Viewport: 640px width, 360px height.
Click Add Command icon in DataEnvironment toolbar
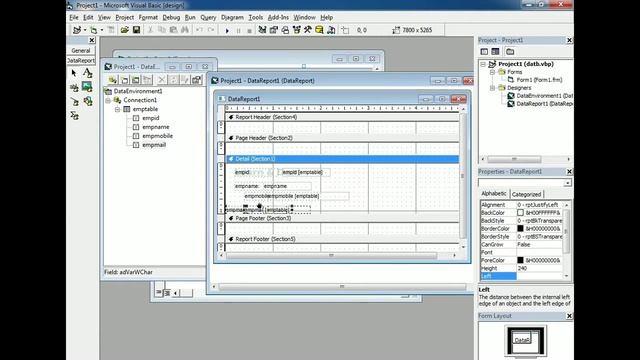(x=124, y=80)
